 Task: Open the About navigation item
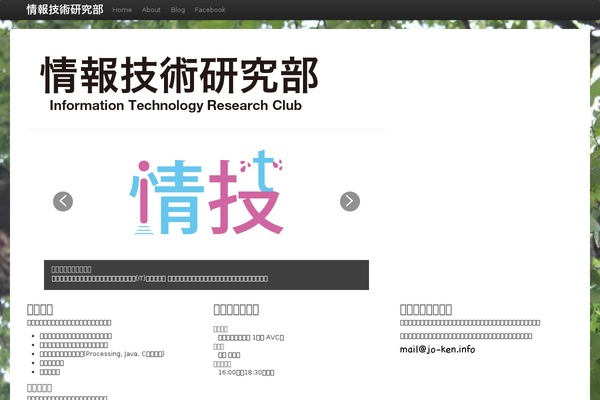coord(151,10)
